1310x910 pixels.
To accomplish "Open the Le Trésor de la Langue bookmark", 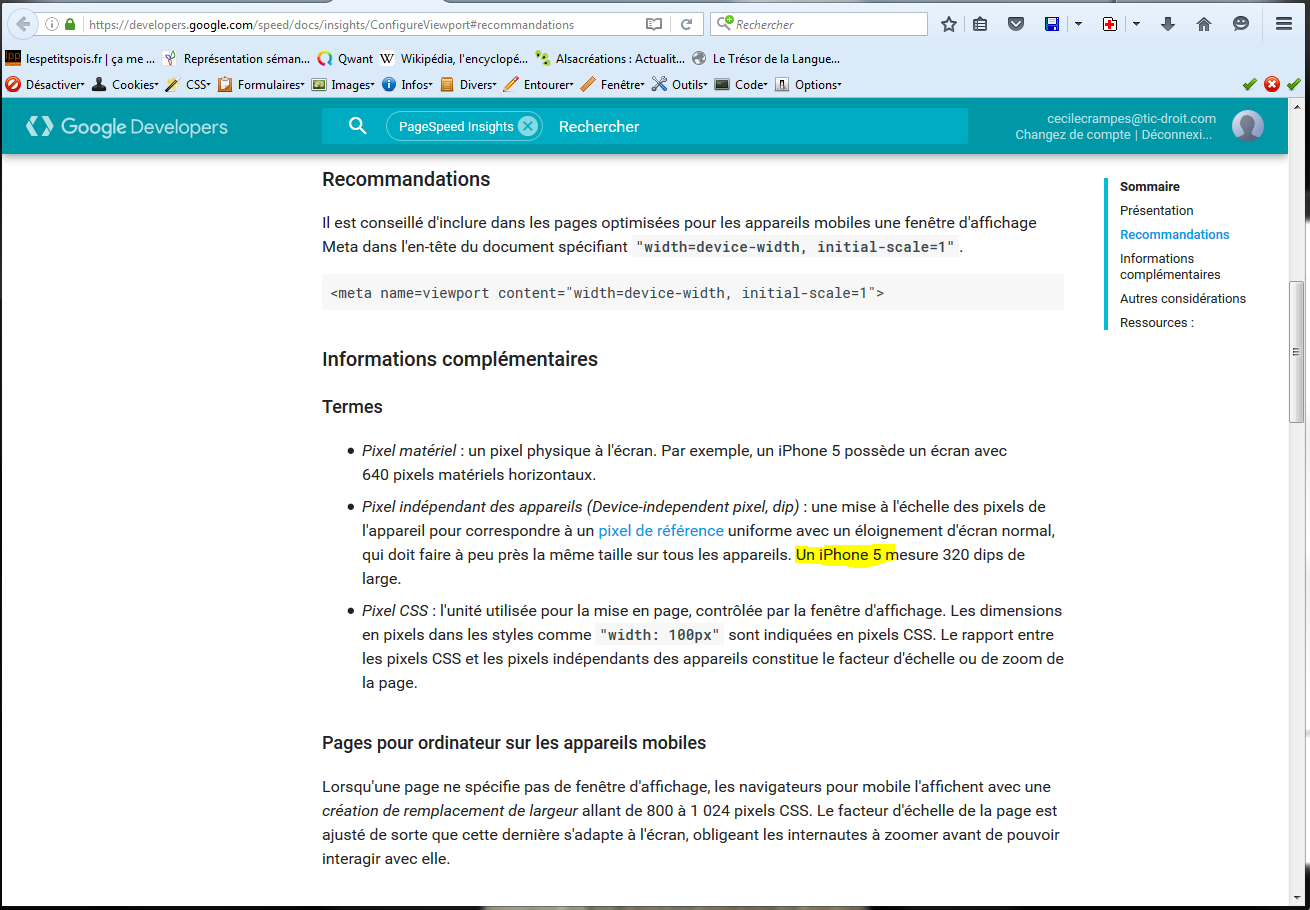I will click(766, 59).
